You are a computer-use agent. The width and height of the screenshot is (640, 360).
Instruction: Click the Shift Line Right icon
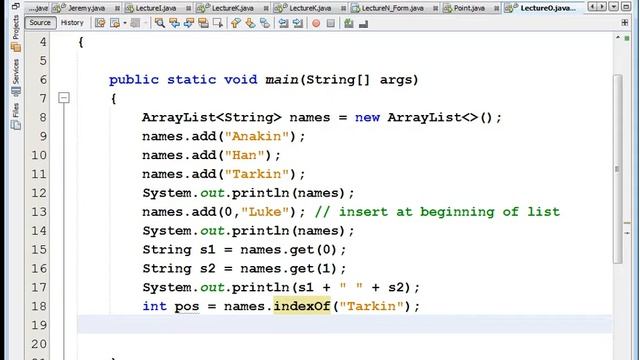[x=298, y=23]
